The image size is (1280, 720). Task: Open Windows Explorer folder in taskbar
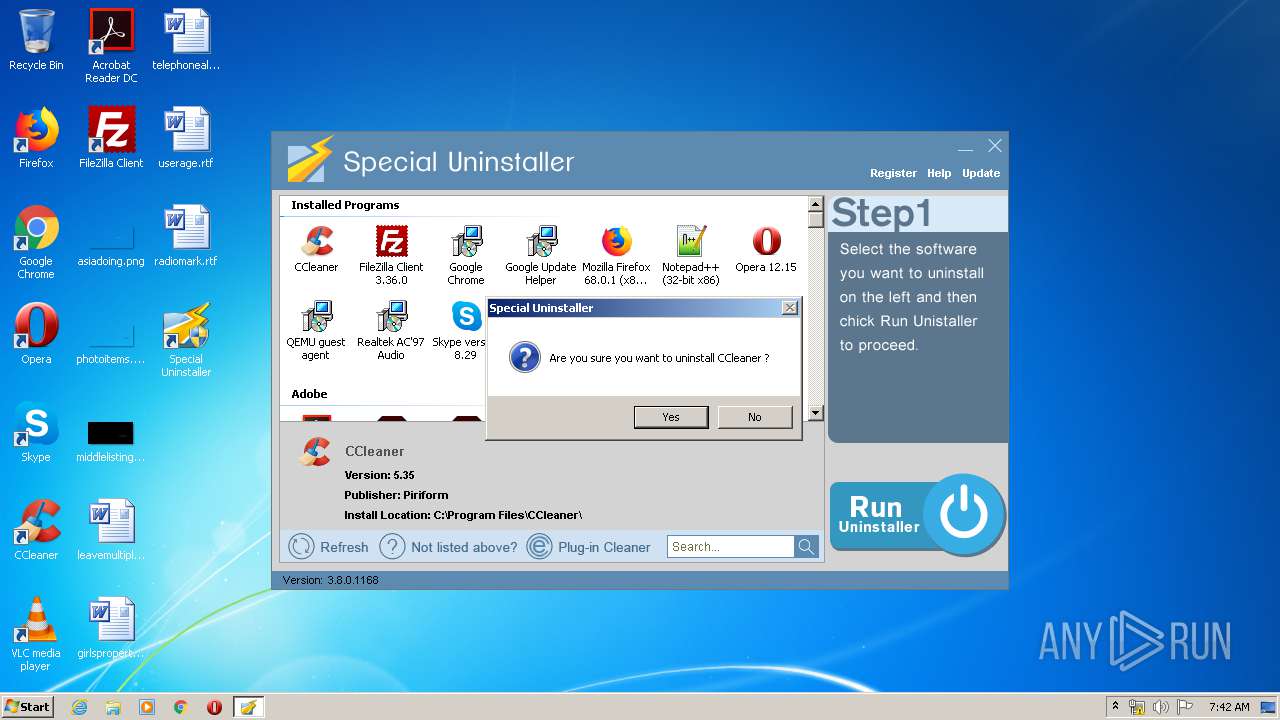click(113, 707)
